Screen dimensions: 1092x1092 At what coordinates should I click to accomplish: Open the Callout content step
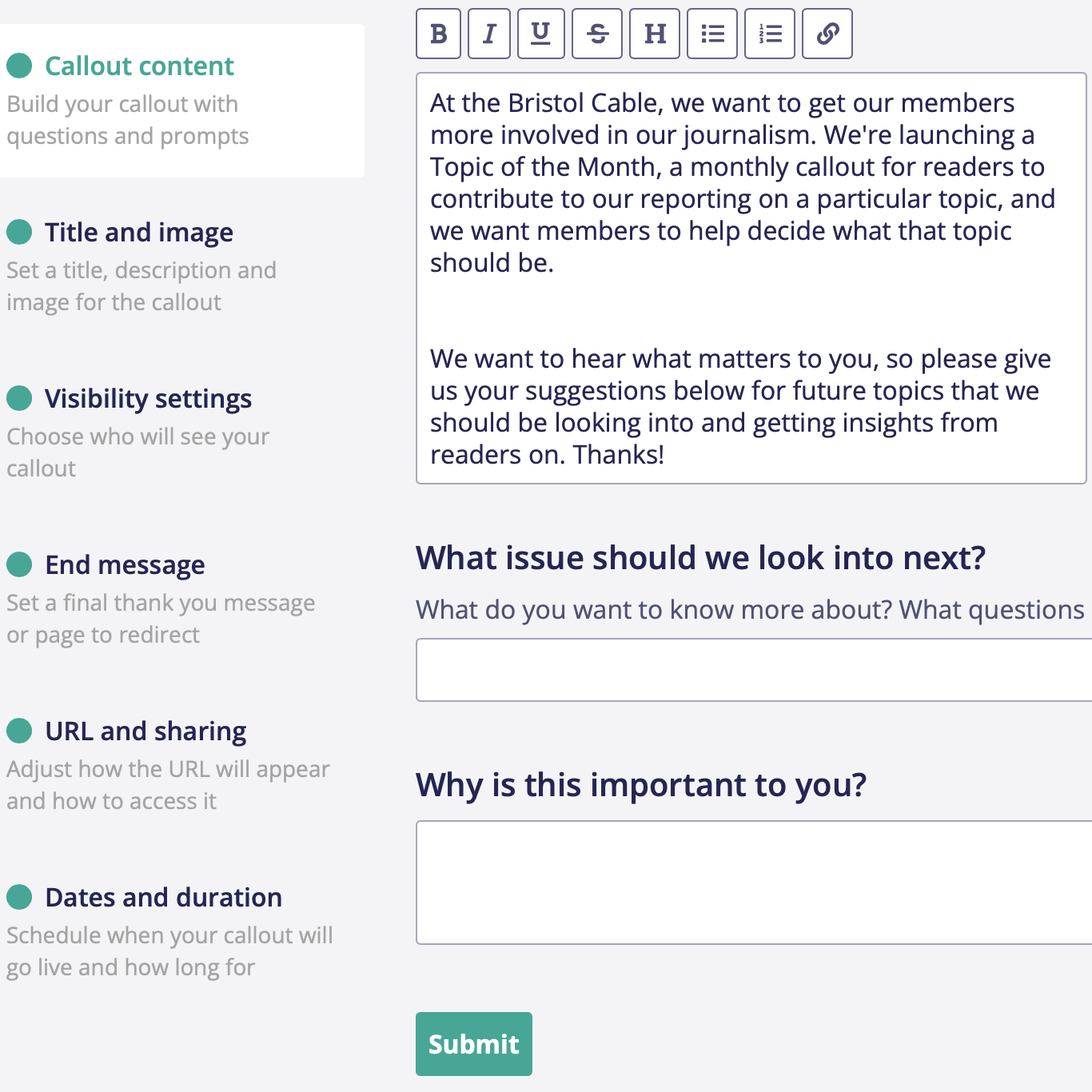[x=182, y=101]
